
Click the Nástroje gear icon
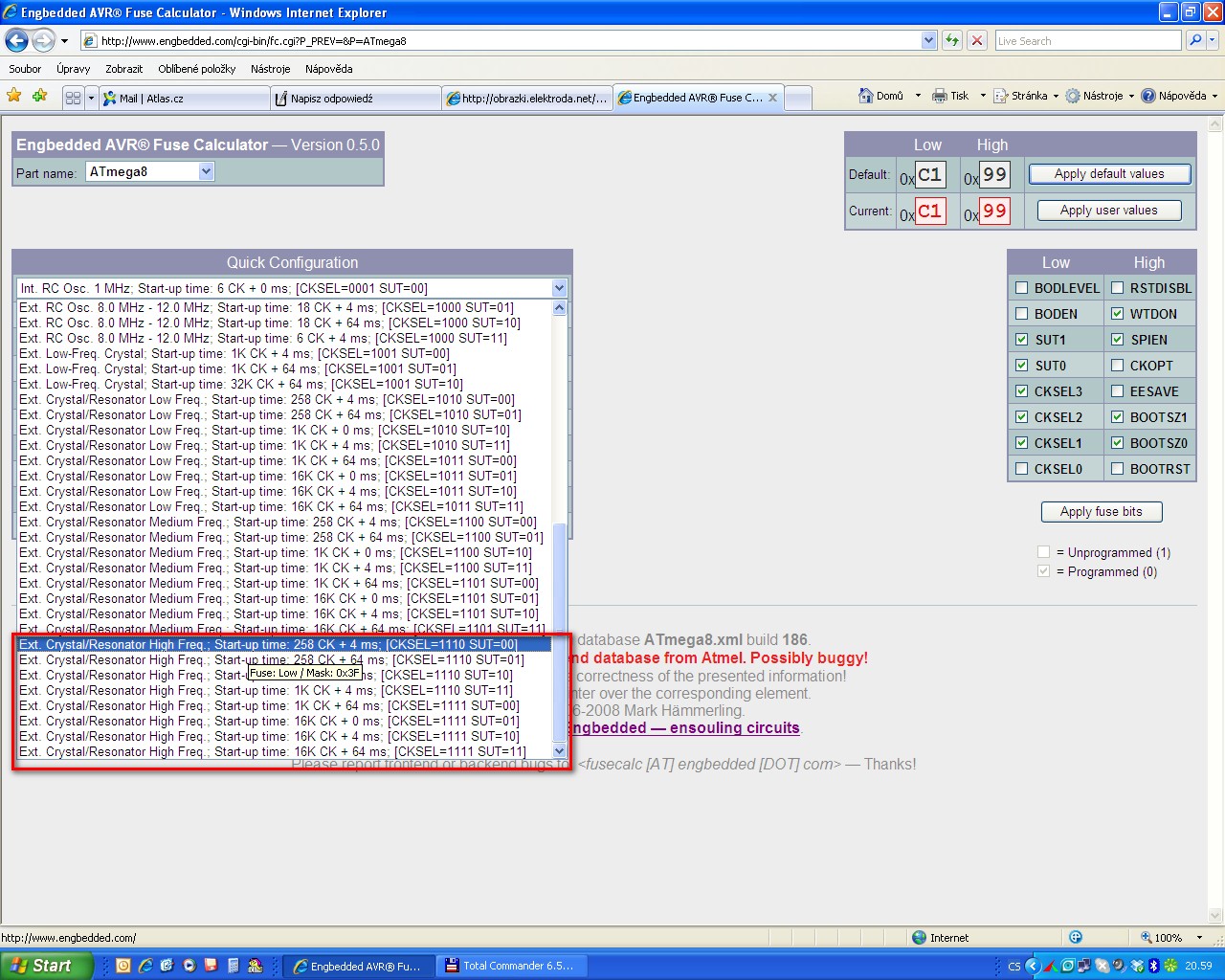coord(1073,96)
